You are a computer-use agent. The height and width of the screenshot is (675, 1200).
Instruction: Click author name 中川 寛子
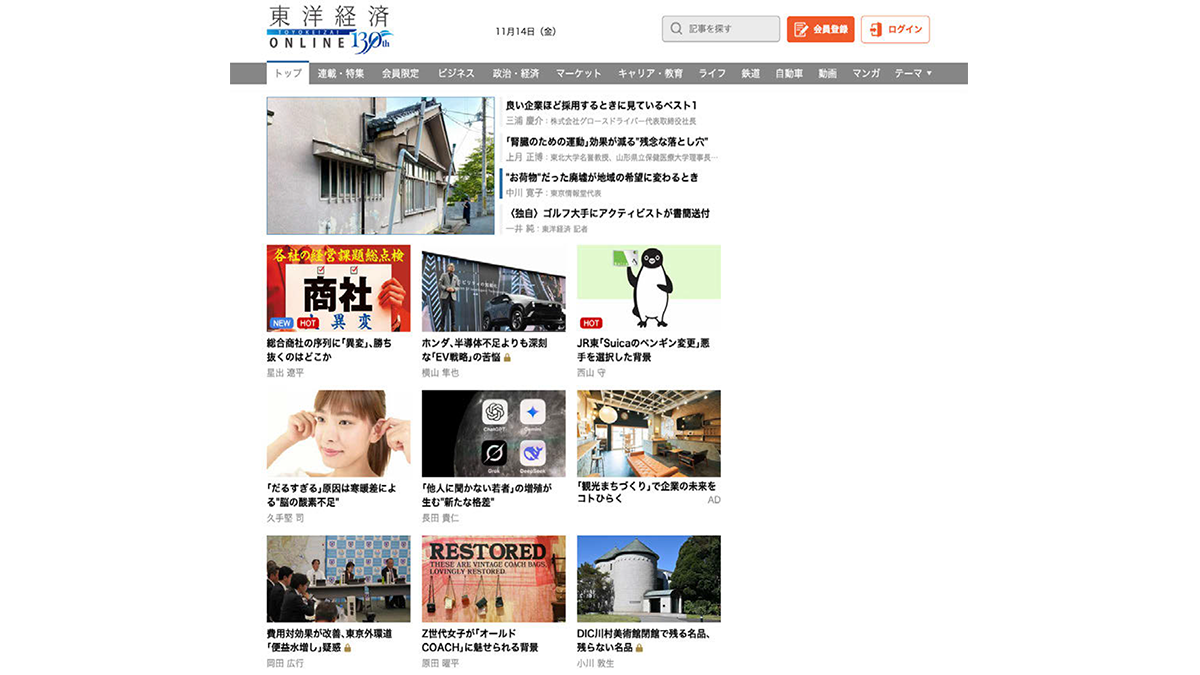(524, 193)
